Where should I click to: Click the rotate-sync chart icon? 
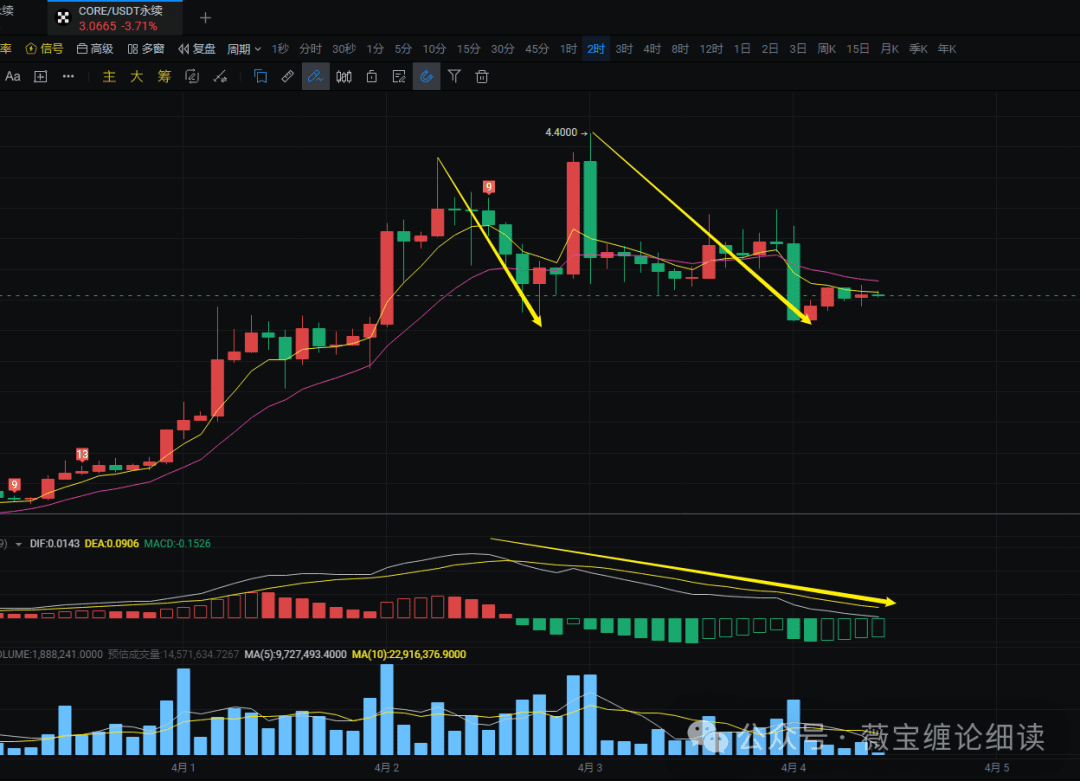pos(192,76)
